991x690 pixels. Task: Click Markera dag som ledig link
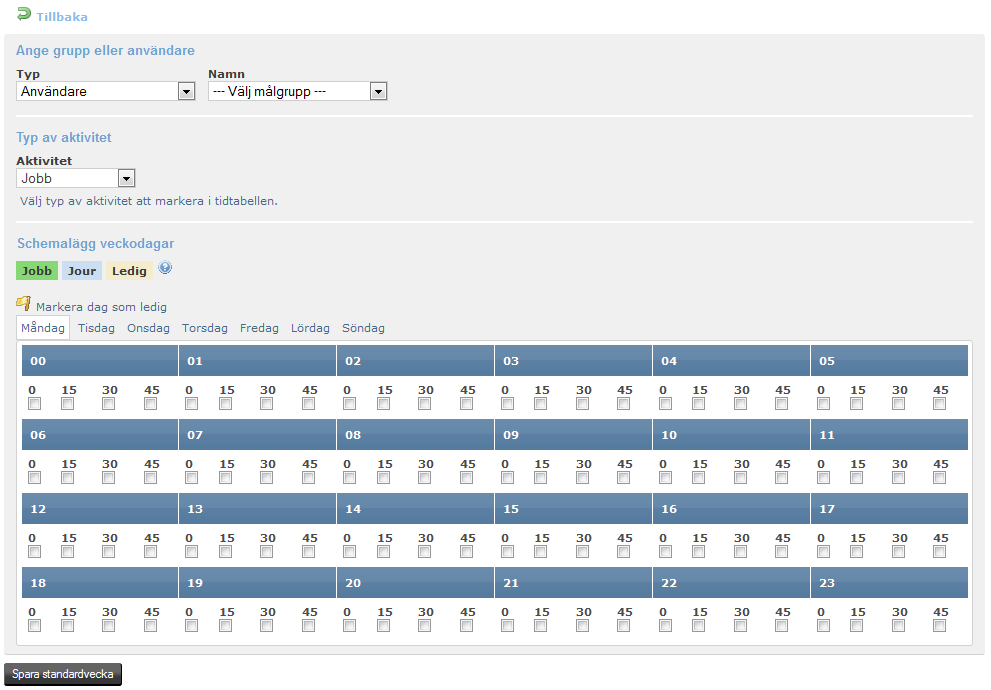[x=101, y=307]
